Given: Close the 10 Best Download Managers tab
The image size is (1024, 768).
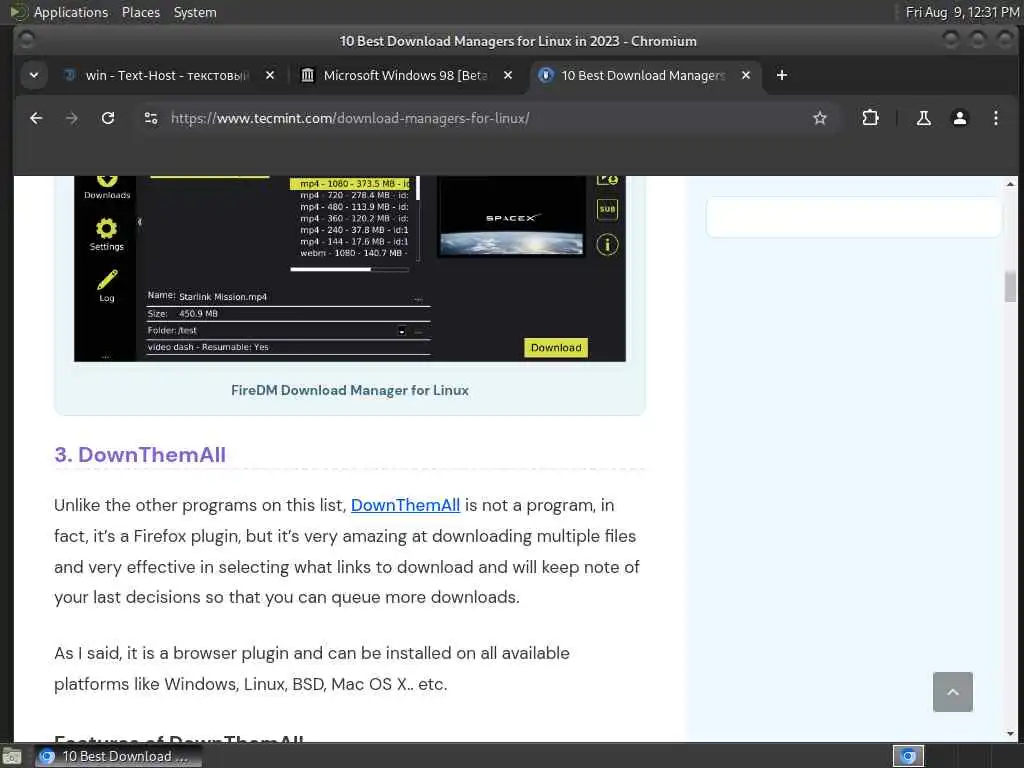Looking at the screenshot, I should (746, 75).
